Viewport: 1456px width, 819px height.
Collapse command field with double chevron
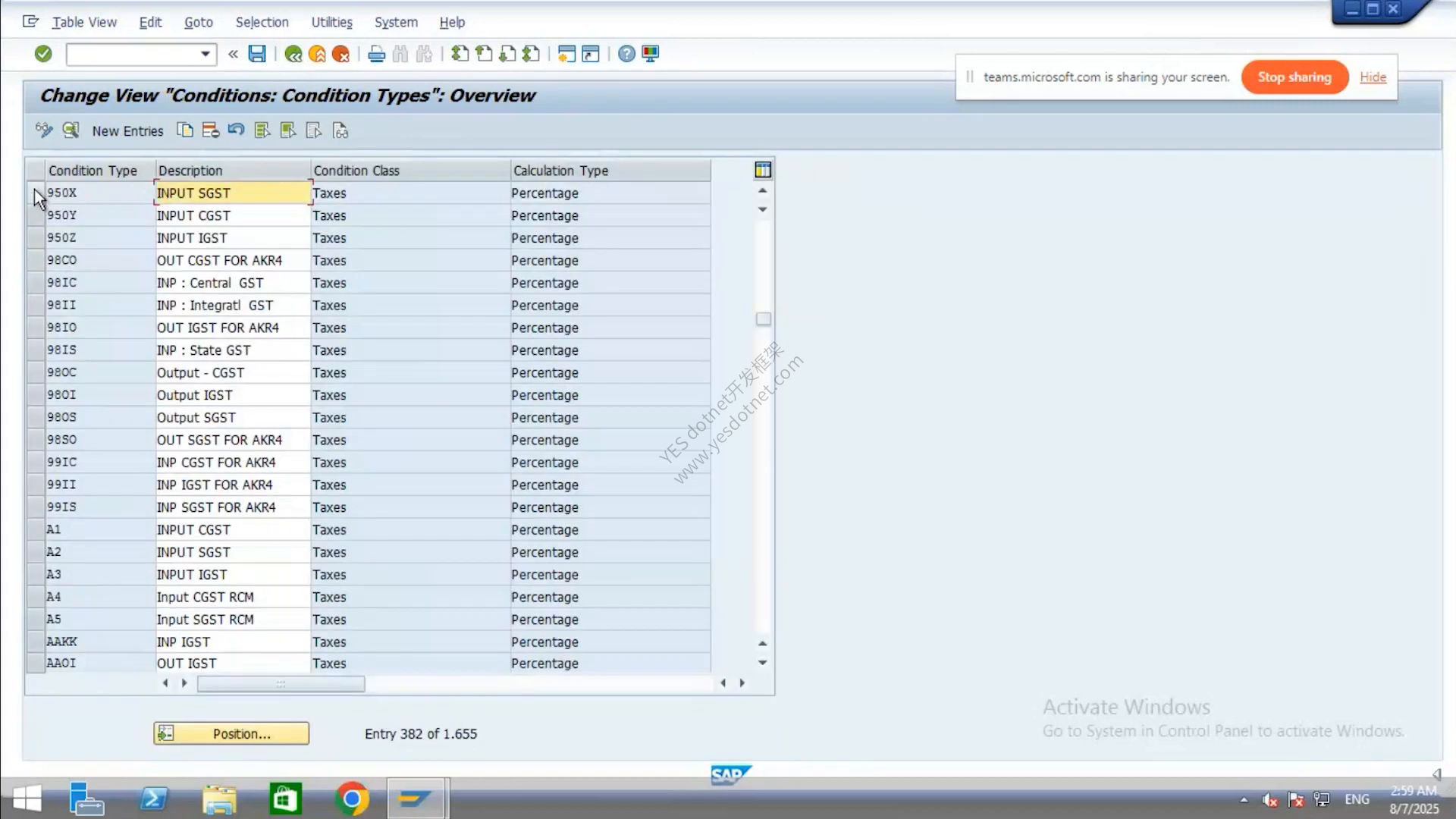(233, 54)
